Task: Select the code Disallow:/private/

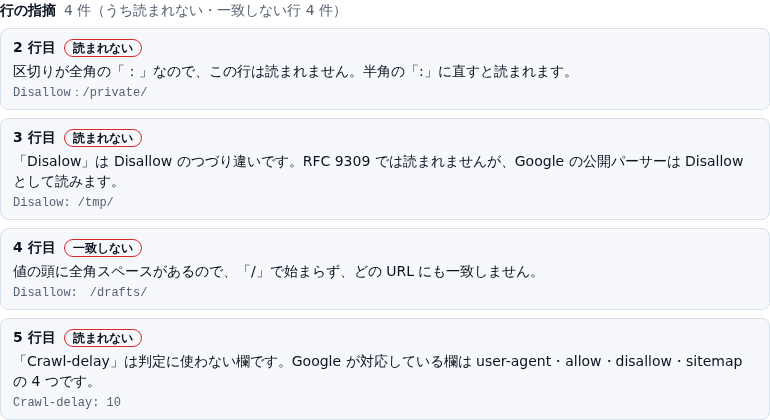Action: tap(80, 92)
